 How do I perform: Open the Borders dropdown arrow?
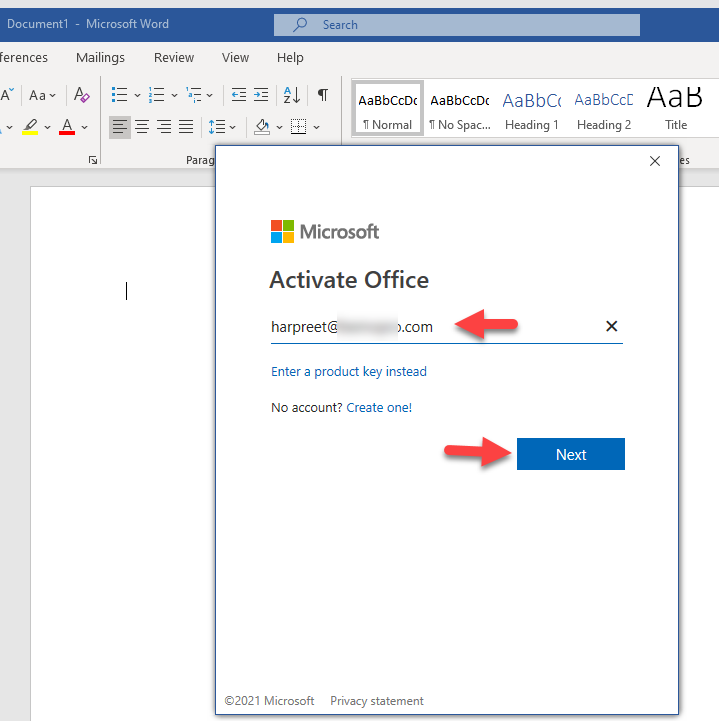(316, 127)
